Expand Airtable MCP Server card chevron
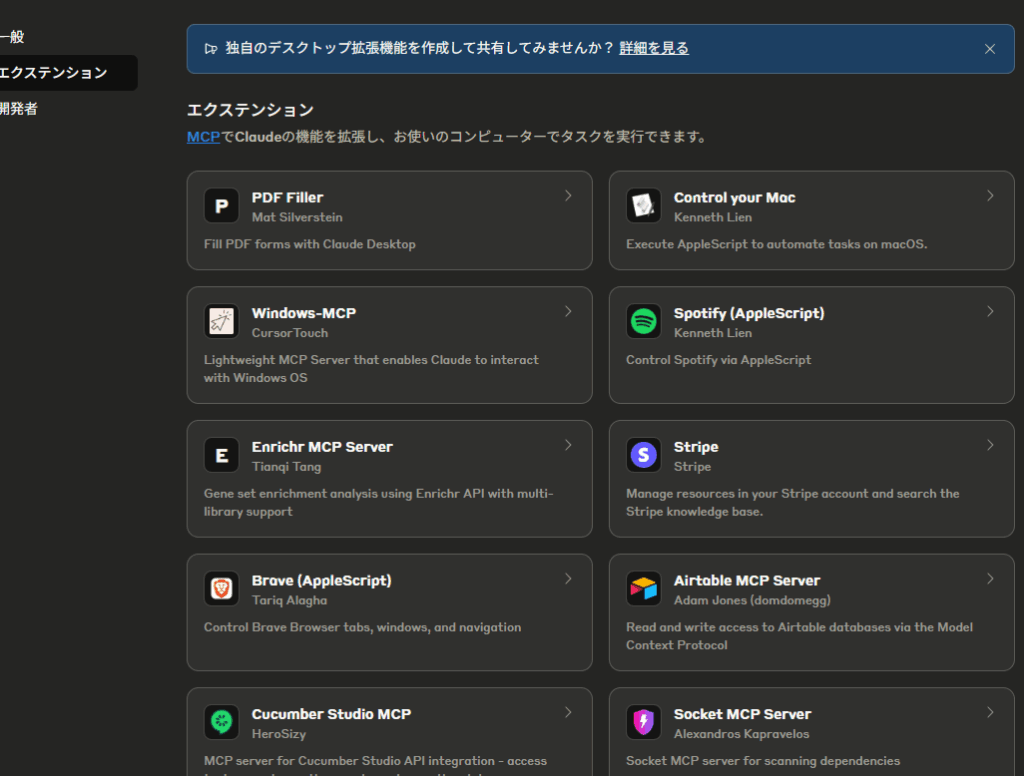 (x=990, y=579)
